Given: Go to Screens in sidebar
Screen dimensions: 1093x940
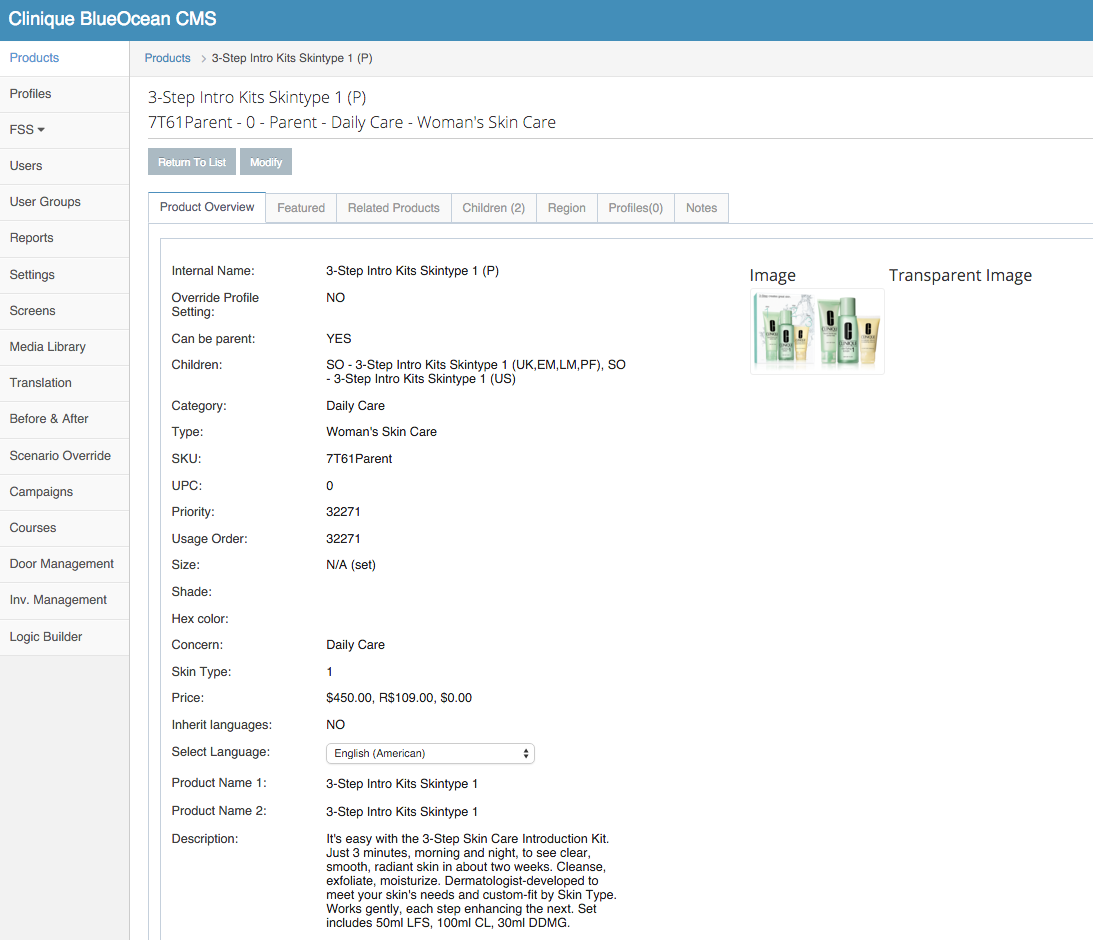Looking at the screenshot, I should point(64,311).
